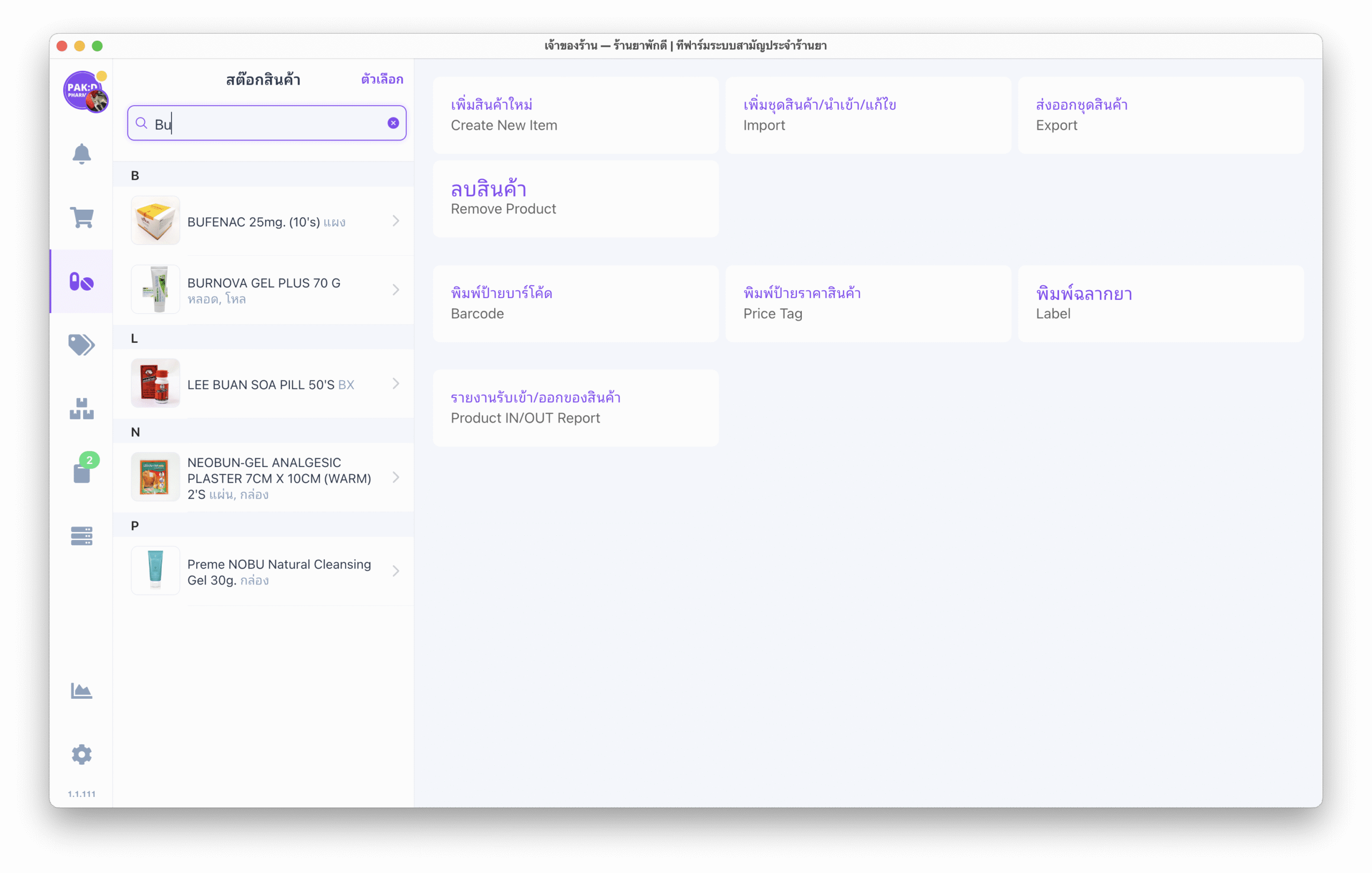1372x873 pixels.
Task: Open the shopping cart sidebar icon
Action: [81, 217]
